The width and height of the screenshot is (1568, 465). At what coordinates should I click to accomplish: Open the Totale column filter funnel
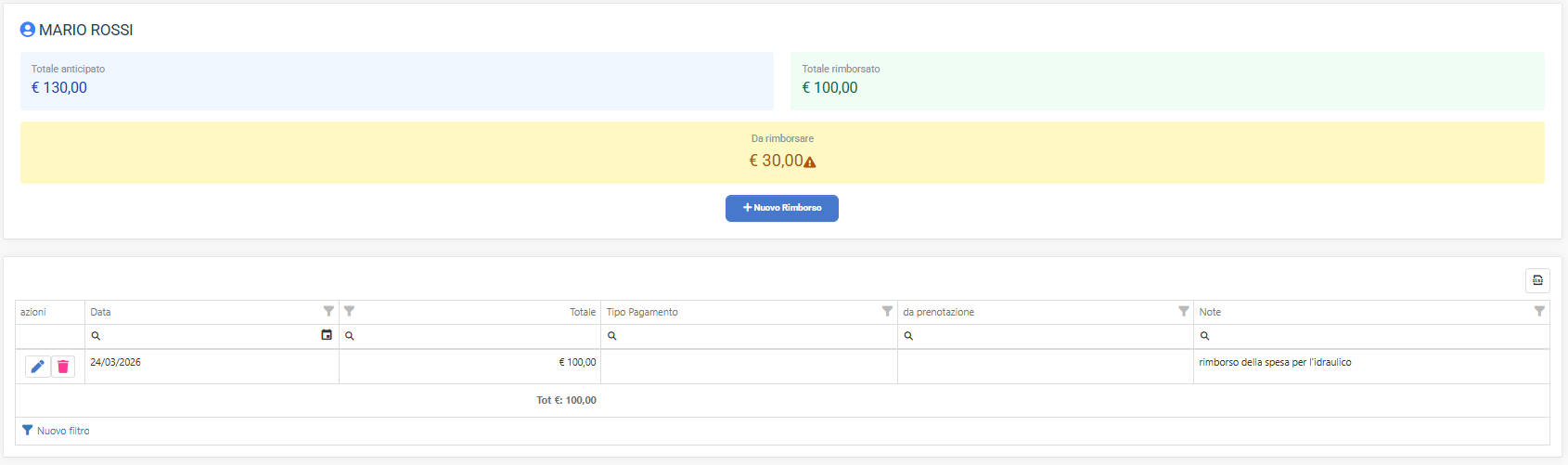[x=350, y=312]
